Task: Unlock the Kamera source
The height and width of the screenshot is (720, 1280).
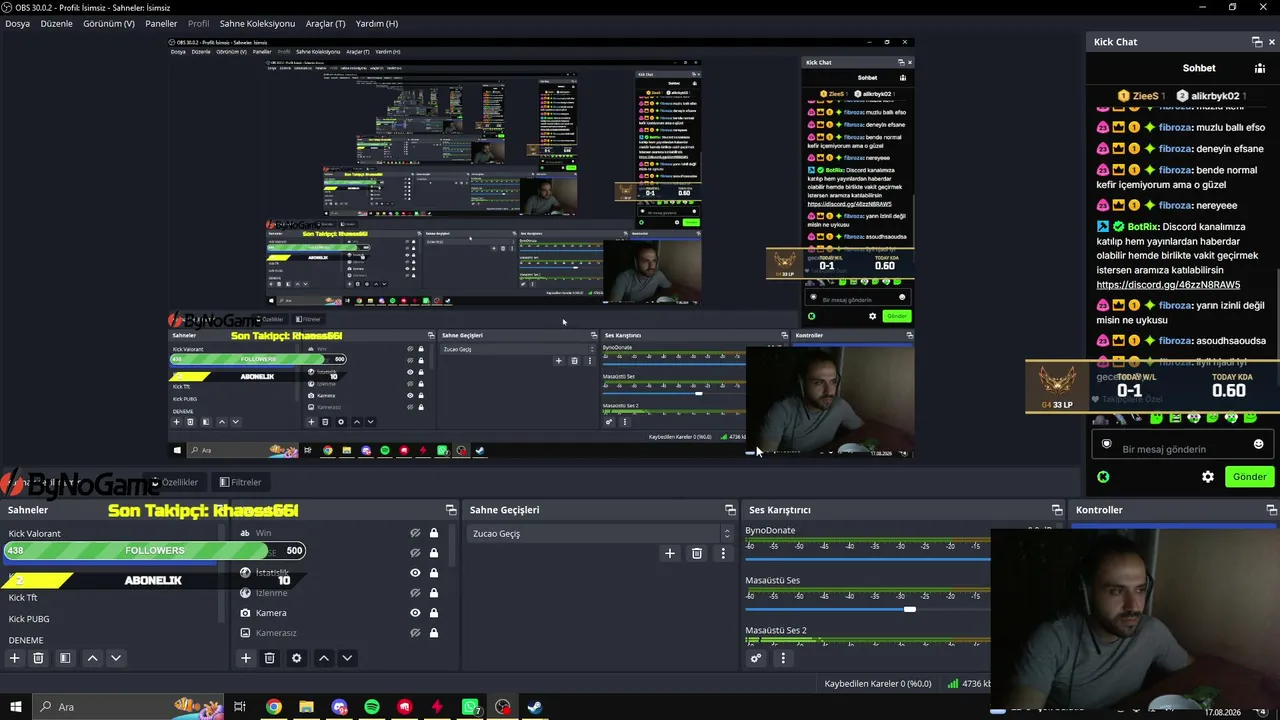Action: 434,613
